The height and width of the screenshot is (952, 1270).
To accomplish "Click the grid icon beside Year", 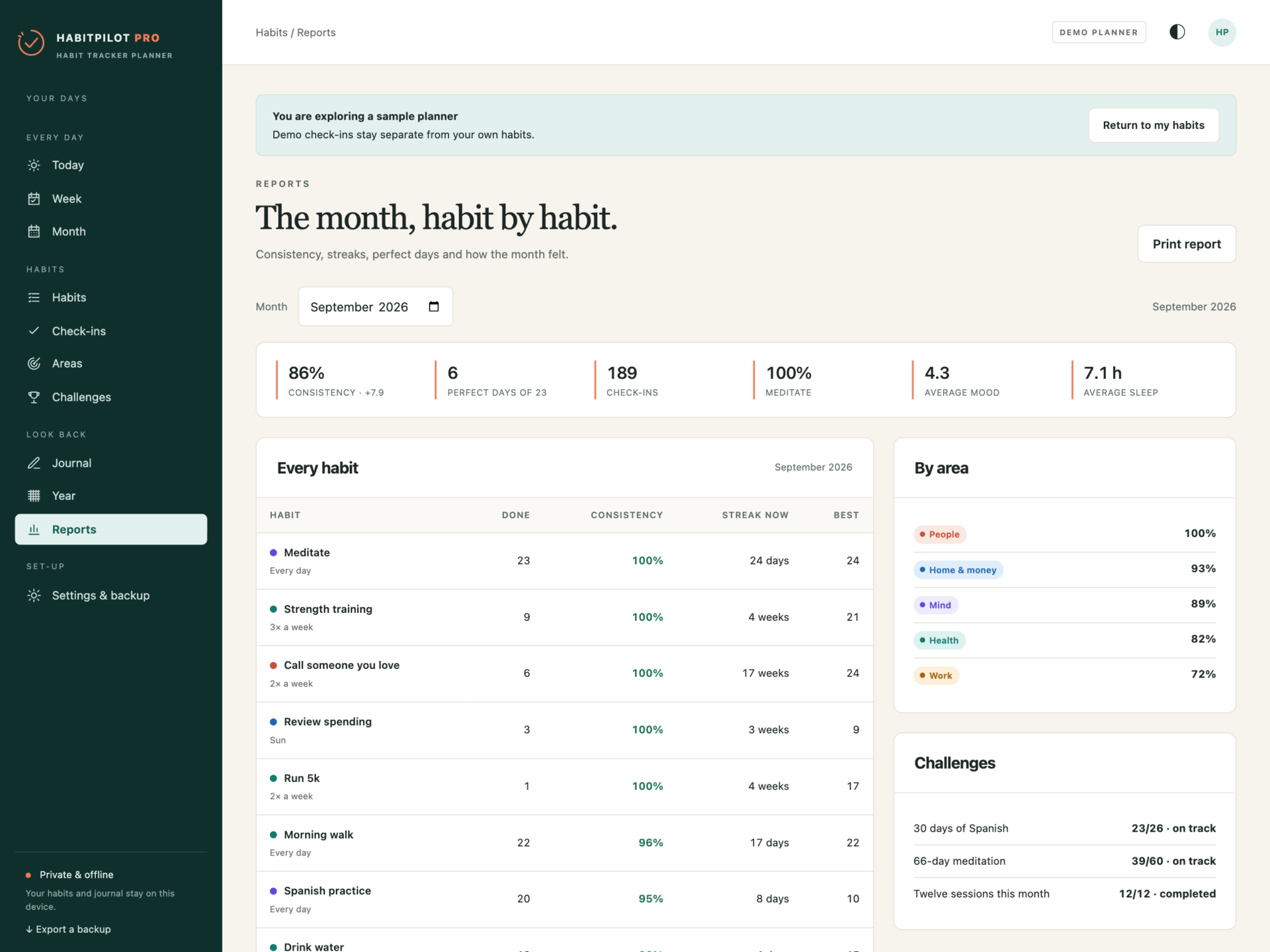I will click(x=34, y=496).
